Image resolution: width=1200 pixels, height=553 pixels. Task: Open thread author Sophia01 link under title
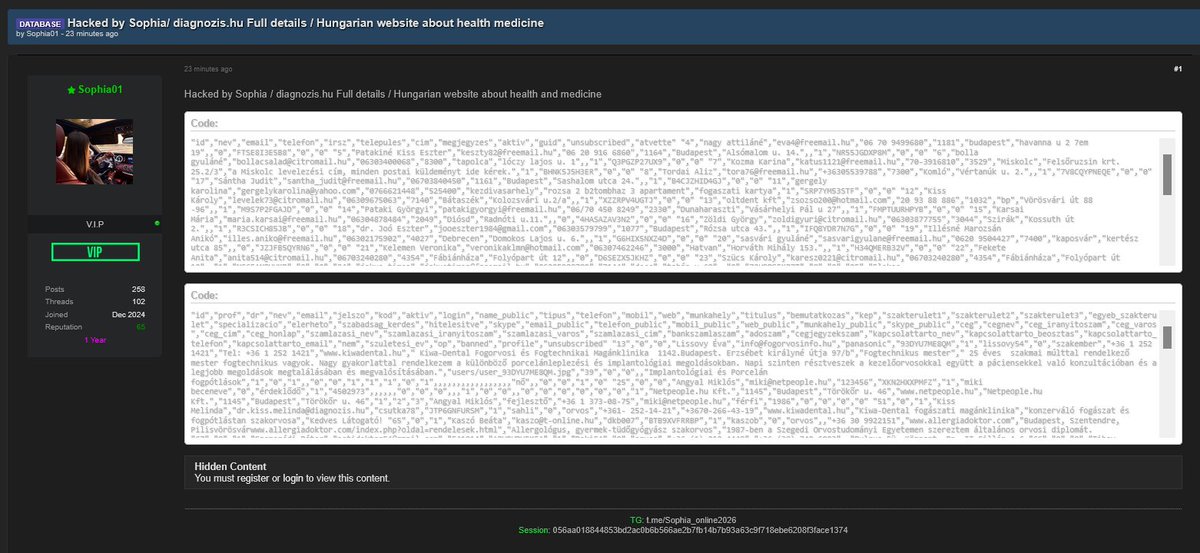(x=42, y=34)
